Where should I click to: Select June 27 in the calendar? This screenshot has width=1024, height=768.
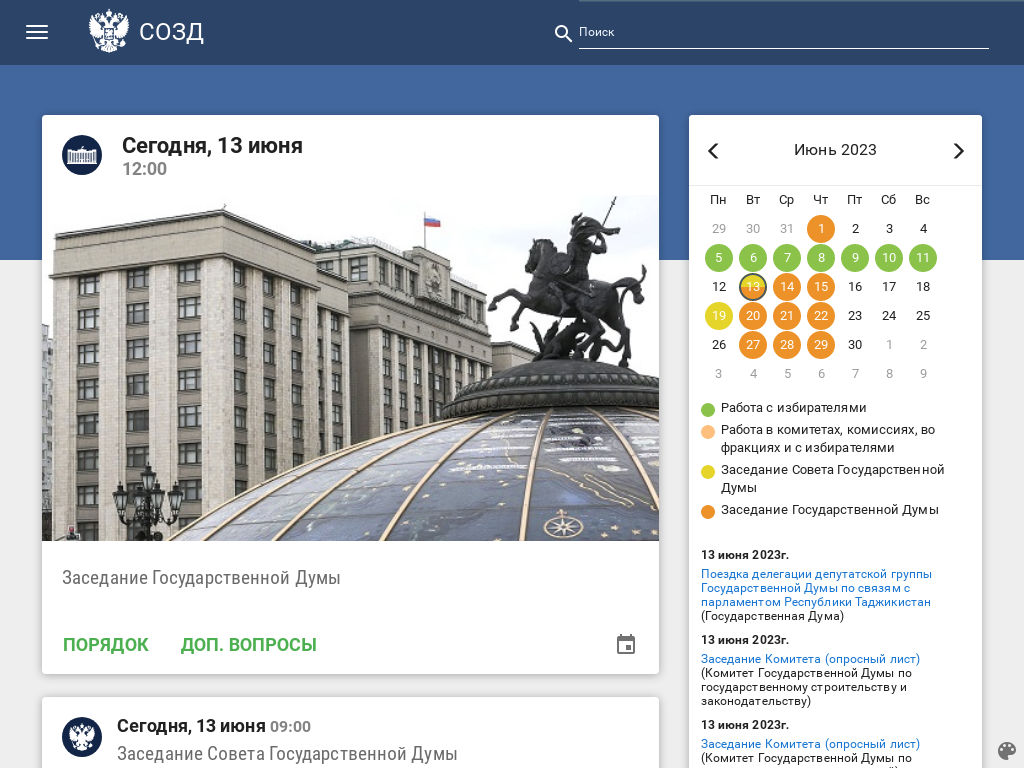[x=753, y=344]
